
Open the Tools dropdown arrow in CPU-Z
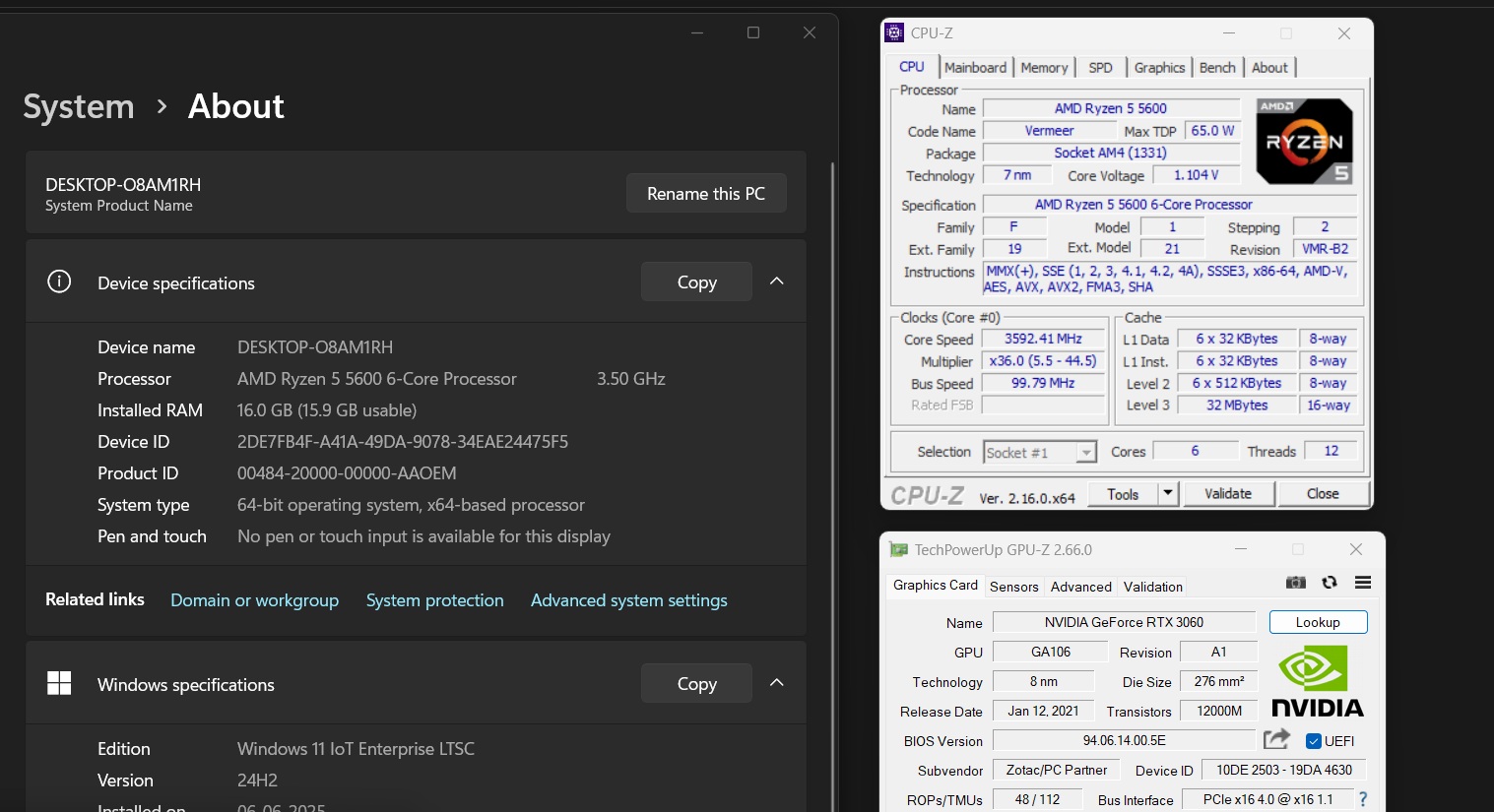1168,493
